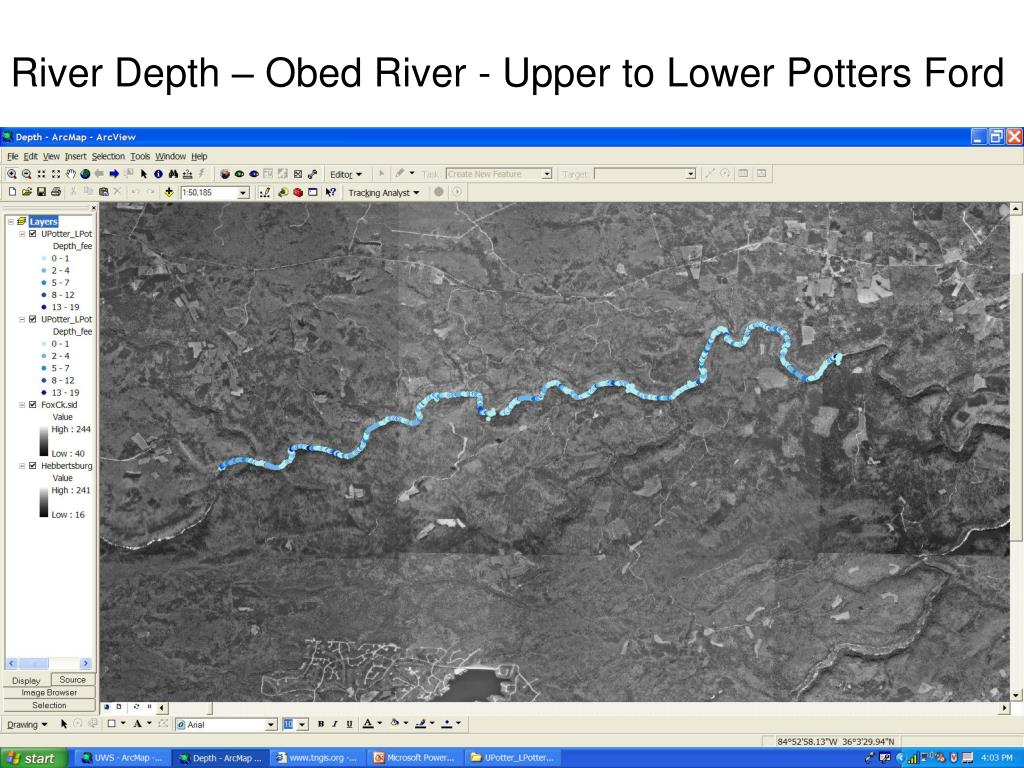Open www.tngis.org browser taskbar item
1024x768 pixels.
click(x=317, y=758)
